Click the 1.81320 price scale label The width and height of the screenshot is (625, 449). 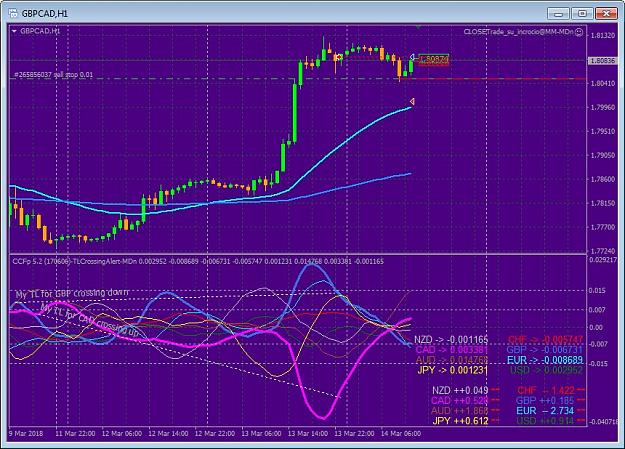pos(602,35)
